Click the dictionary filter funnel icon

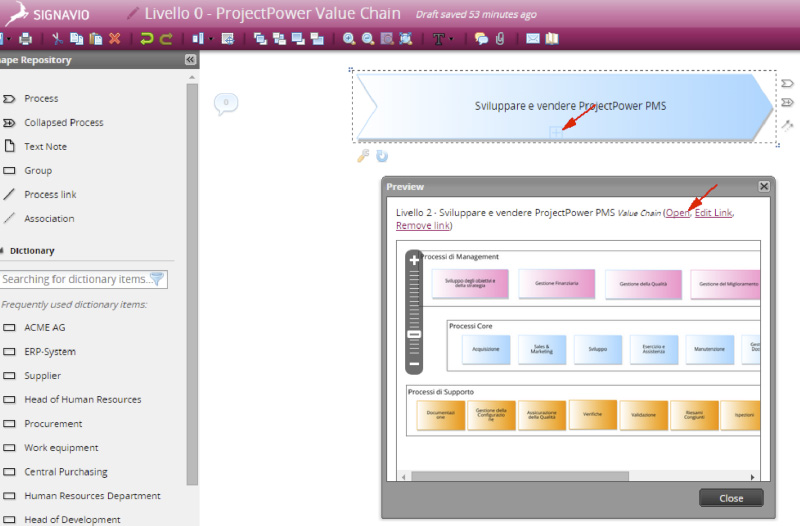click(158, 279)
